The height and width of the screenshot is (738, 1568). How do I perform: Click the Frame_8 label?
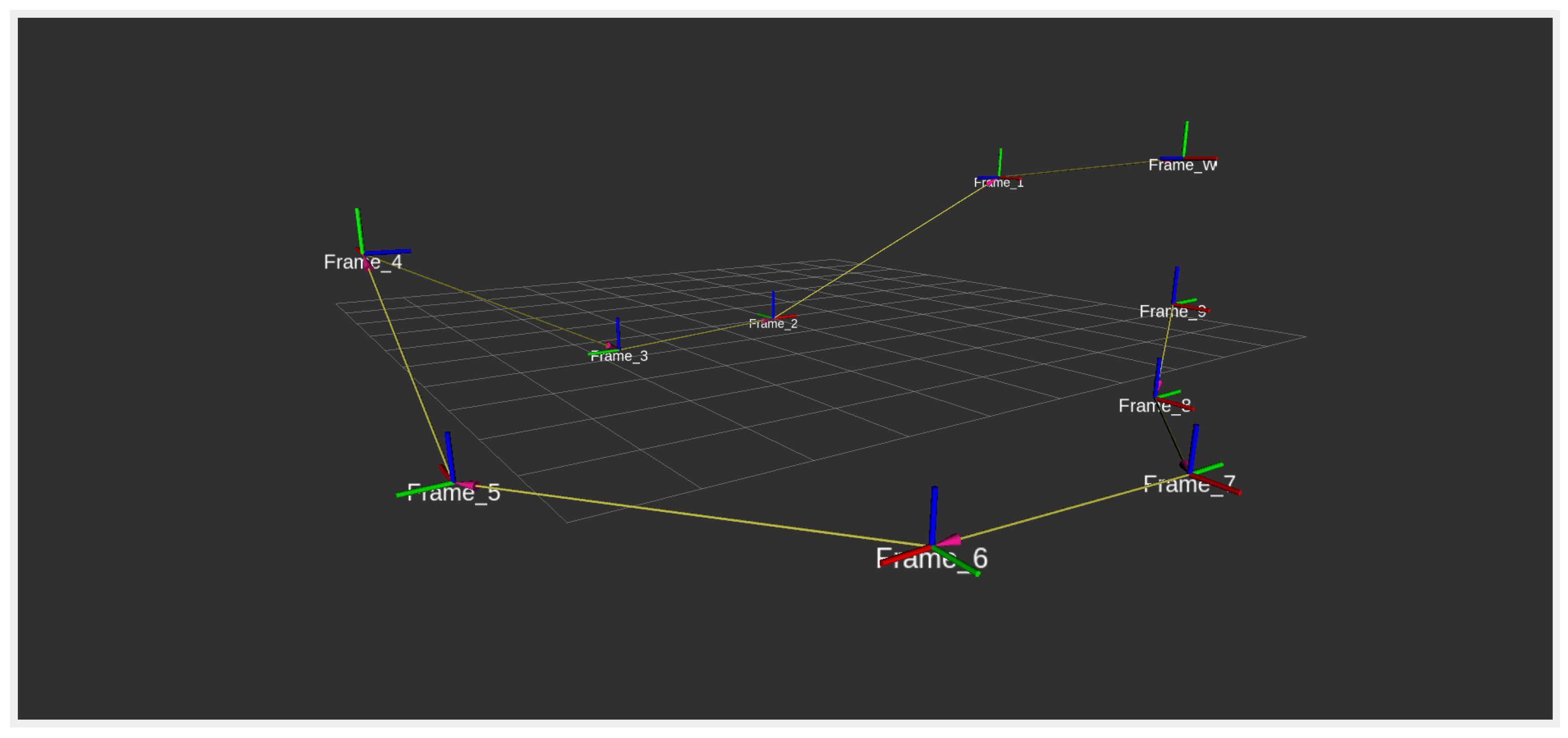1154,406
